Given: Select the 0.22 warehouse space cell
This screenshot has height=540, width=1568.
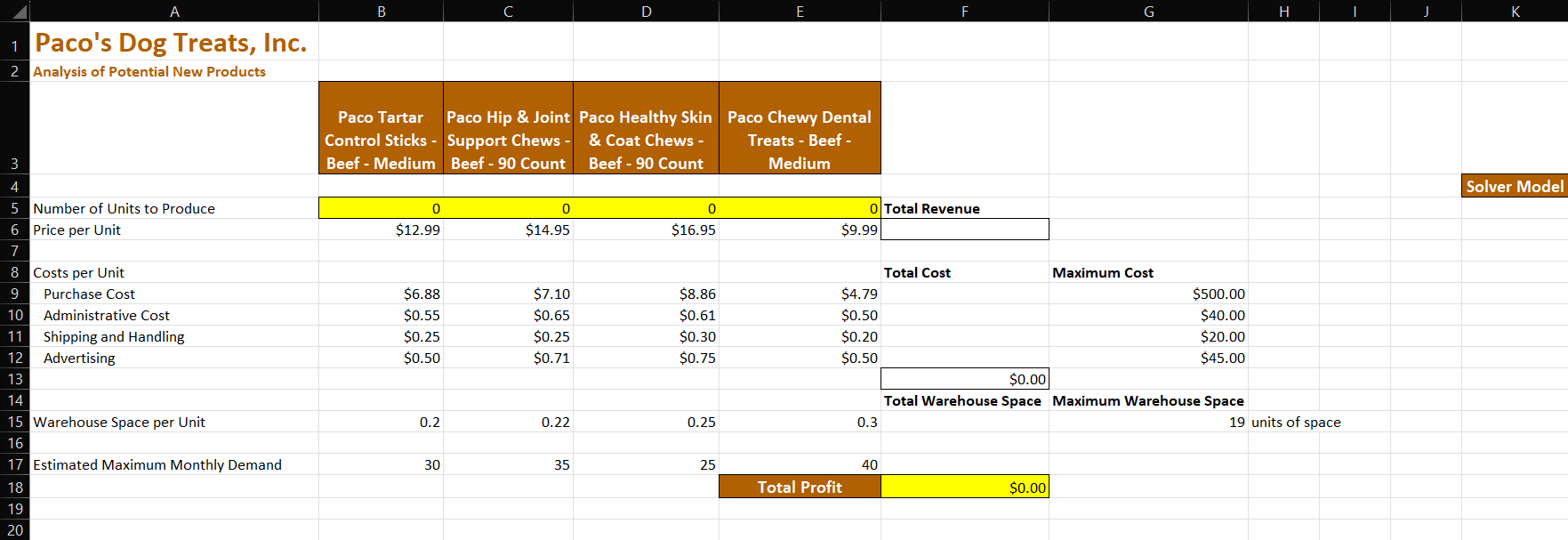Looking at the screenshot, I should [508, 422].
